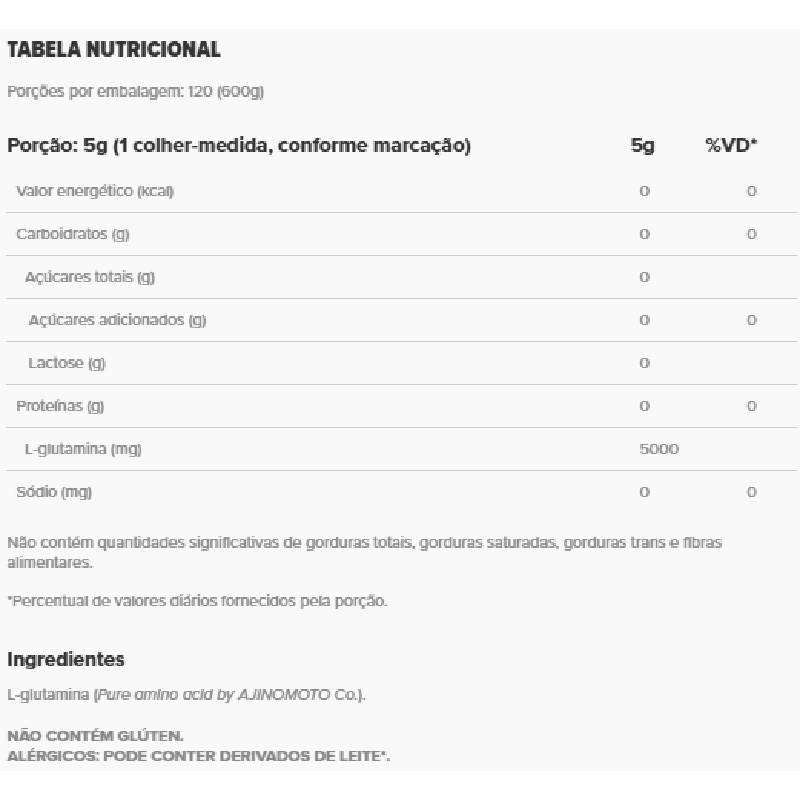This screenshot has height=800, width=800.
Task: Select the '%VD*' column header
Action: (731, 146)
